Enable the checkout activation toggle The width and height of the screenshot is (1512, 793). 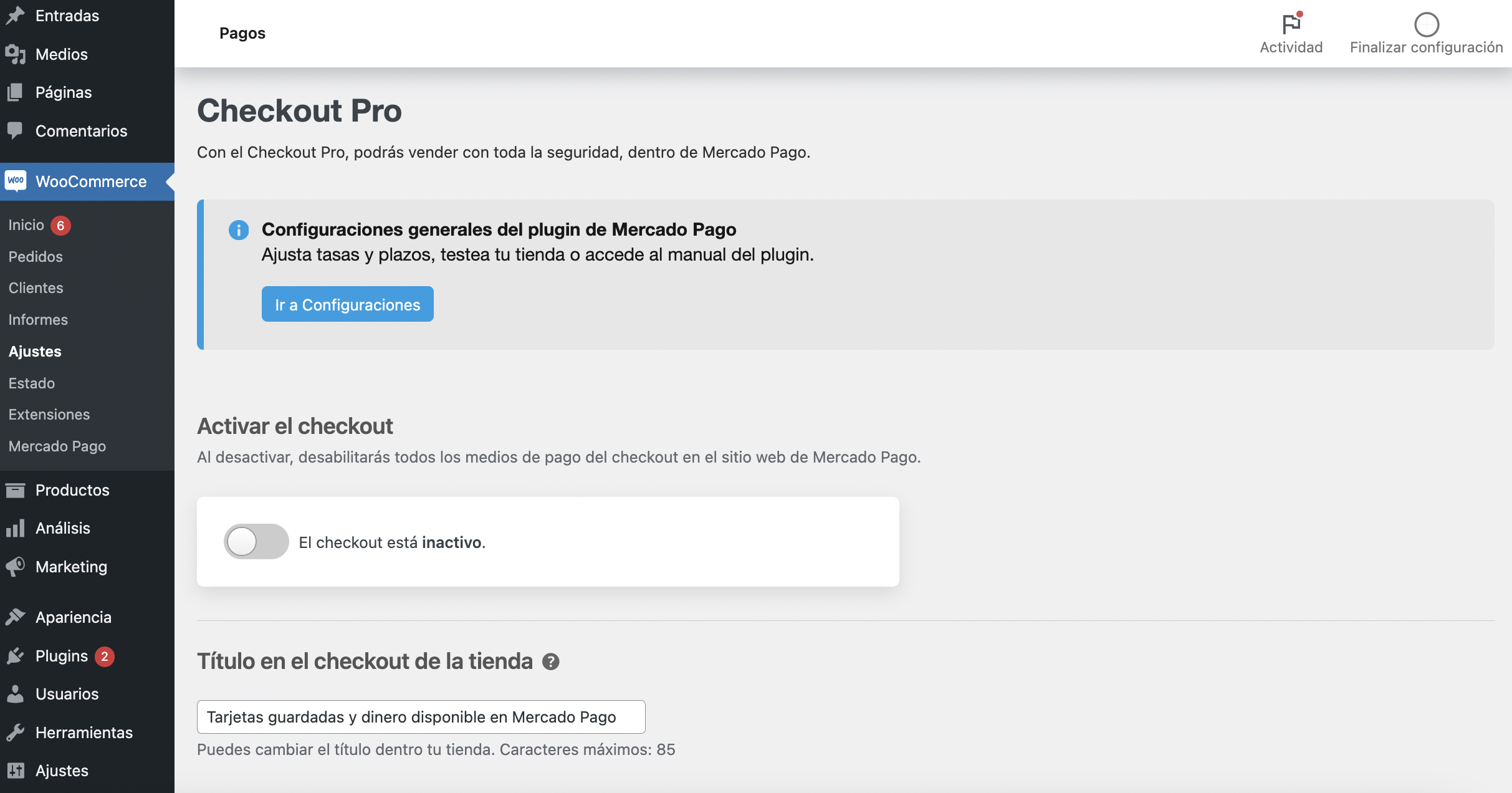(x=256, y=541)
